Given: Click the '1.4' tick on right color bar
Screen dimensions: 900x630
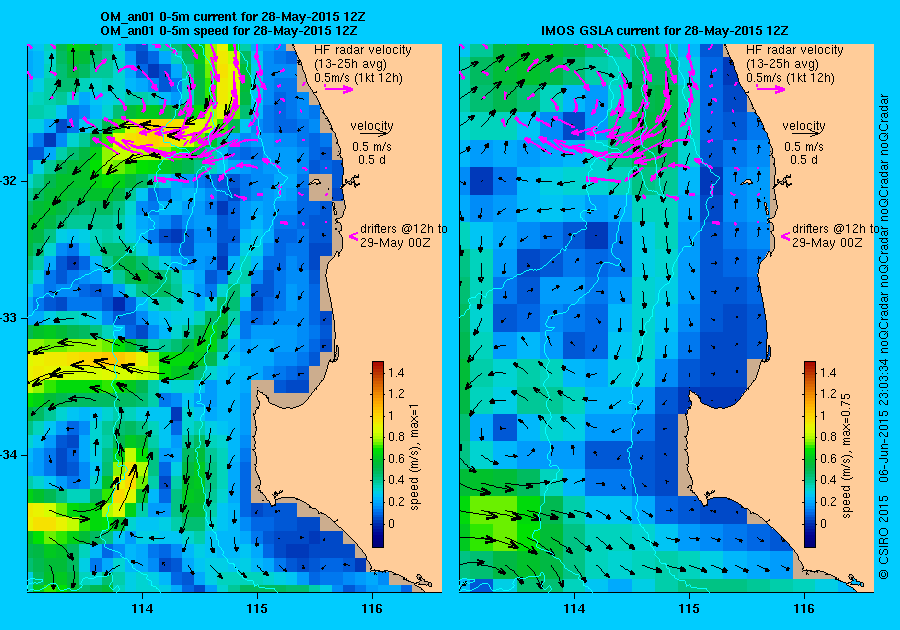Looking at the screenshot, I should point(828,372).
